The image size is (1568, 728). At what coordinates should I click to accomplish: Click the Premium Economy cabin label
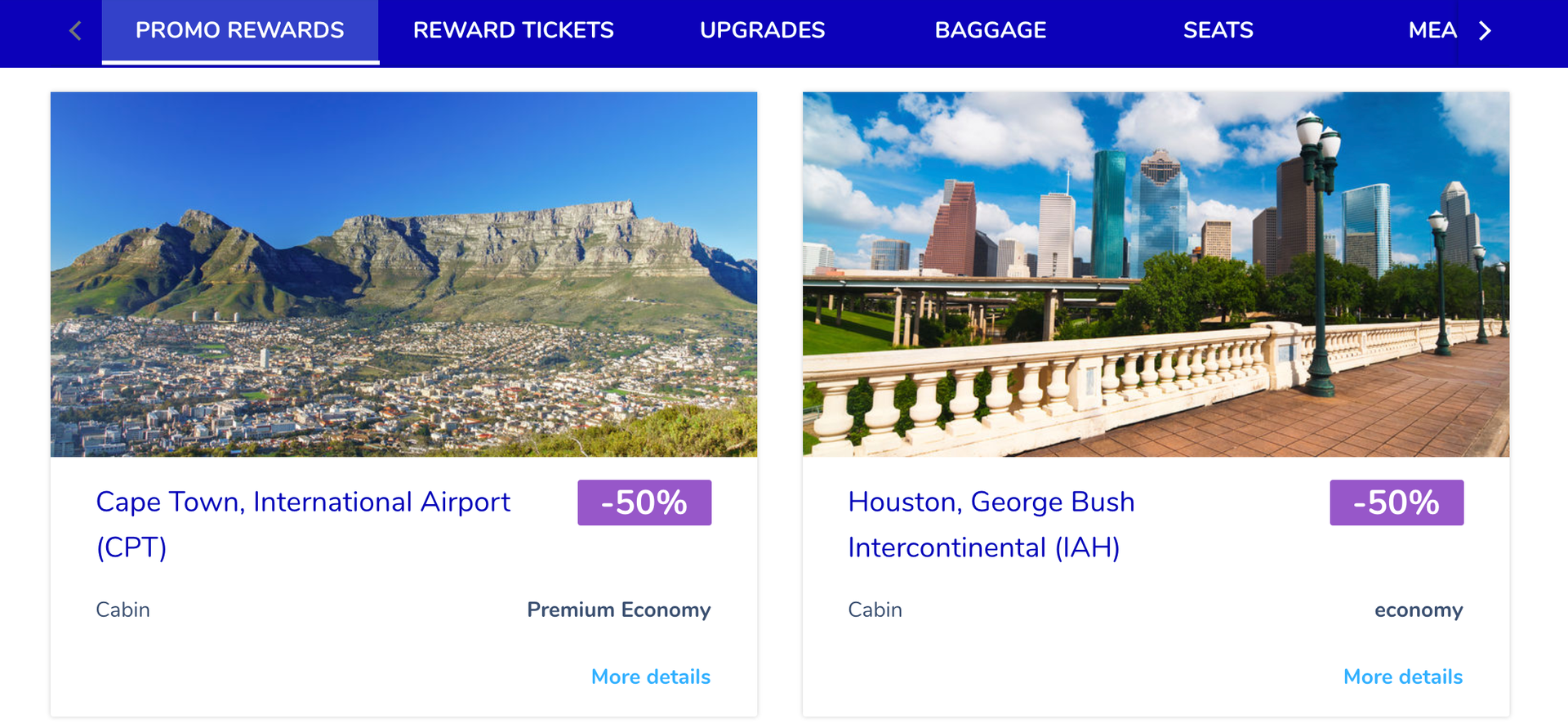pos(618,610)
